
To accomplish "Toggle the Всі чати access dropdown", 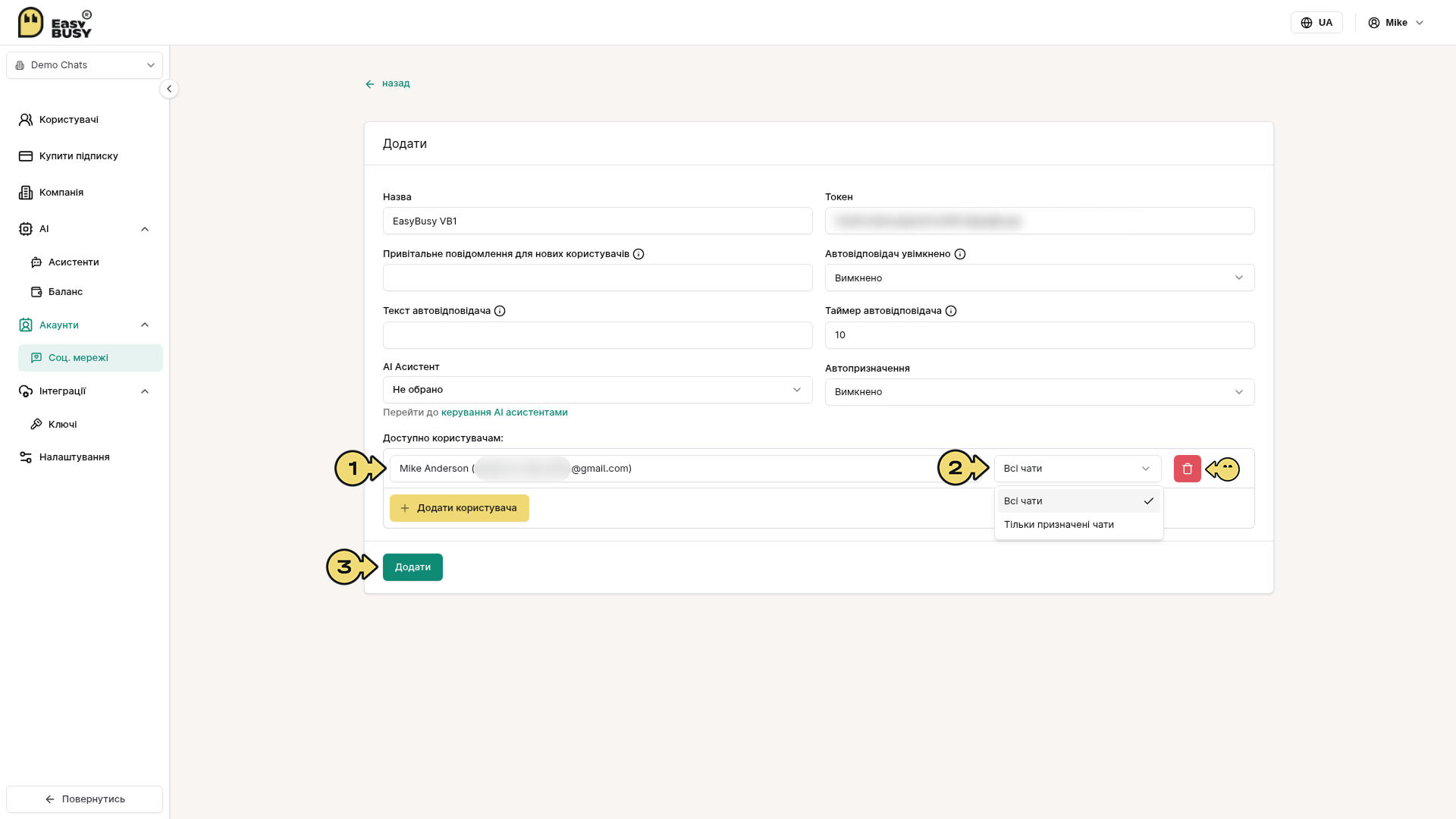I will [x=1078, y=469].
